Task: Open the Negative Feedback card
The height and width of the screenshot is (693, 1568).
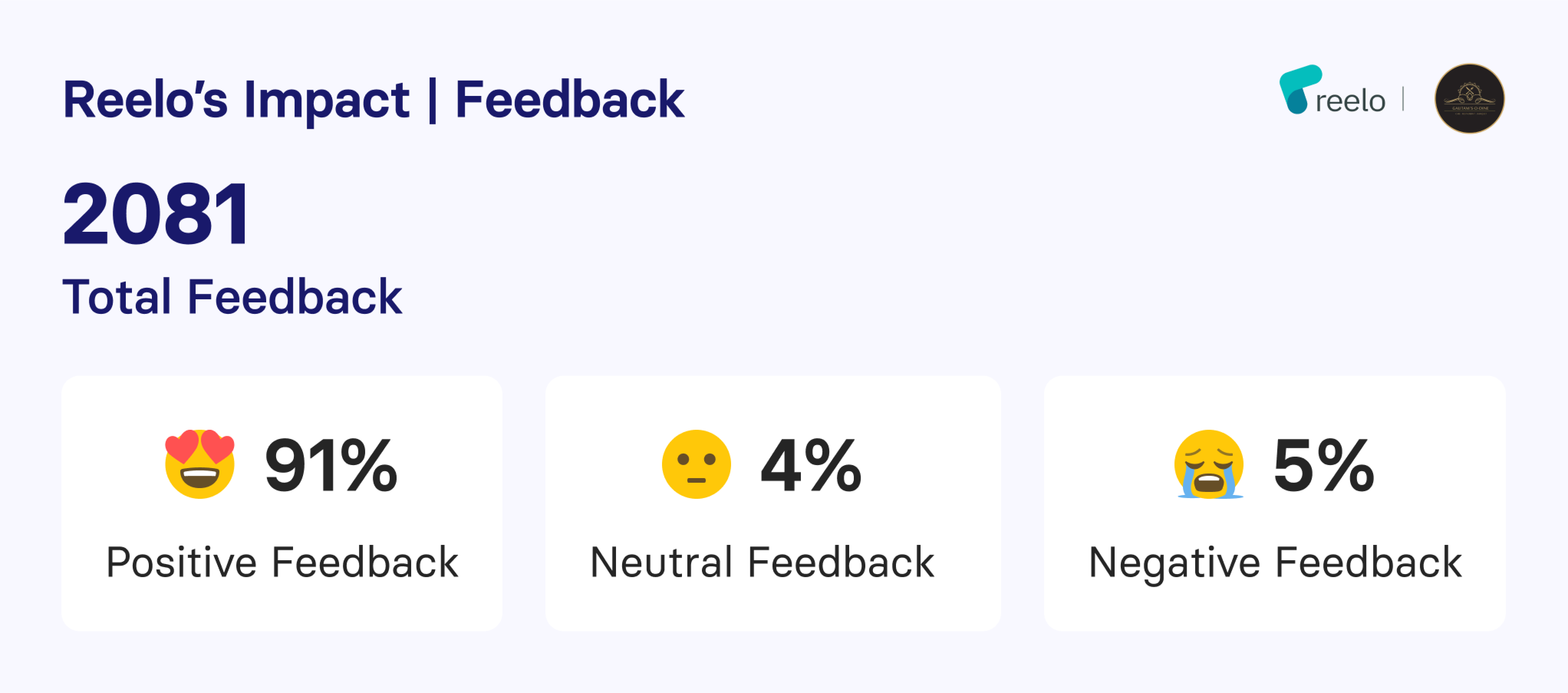Action: (x=1275, y=503)
